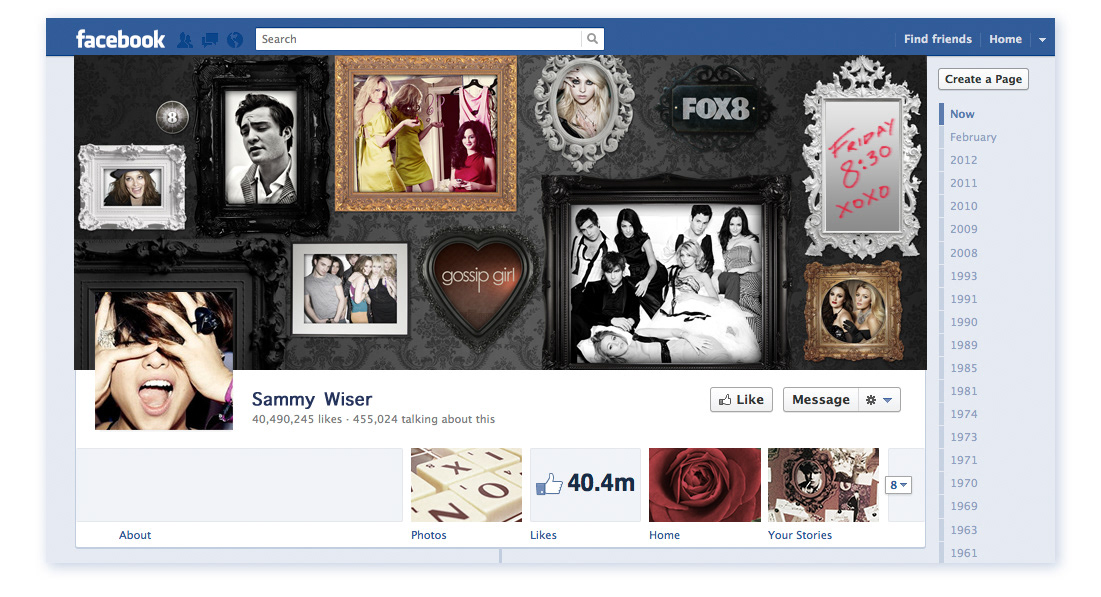Click the profile picture
This screenshot has width=1101, height=597.
click(164, 360)
